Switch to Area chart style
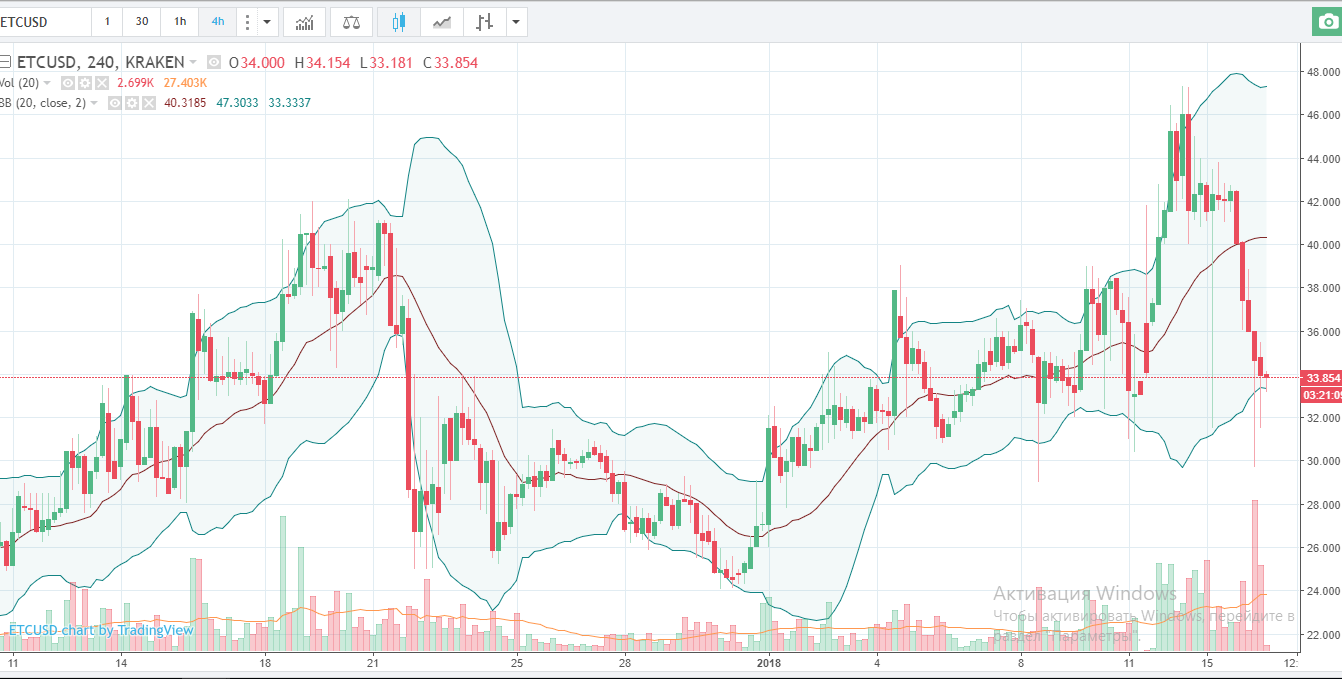Viewport: 1342px width, 679px height. [441, 21]
